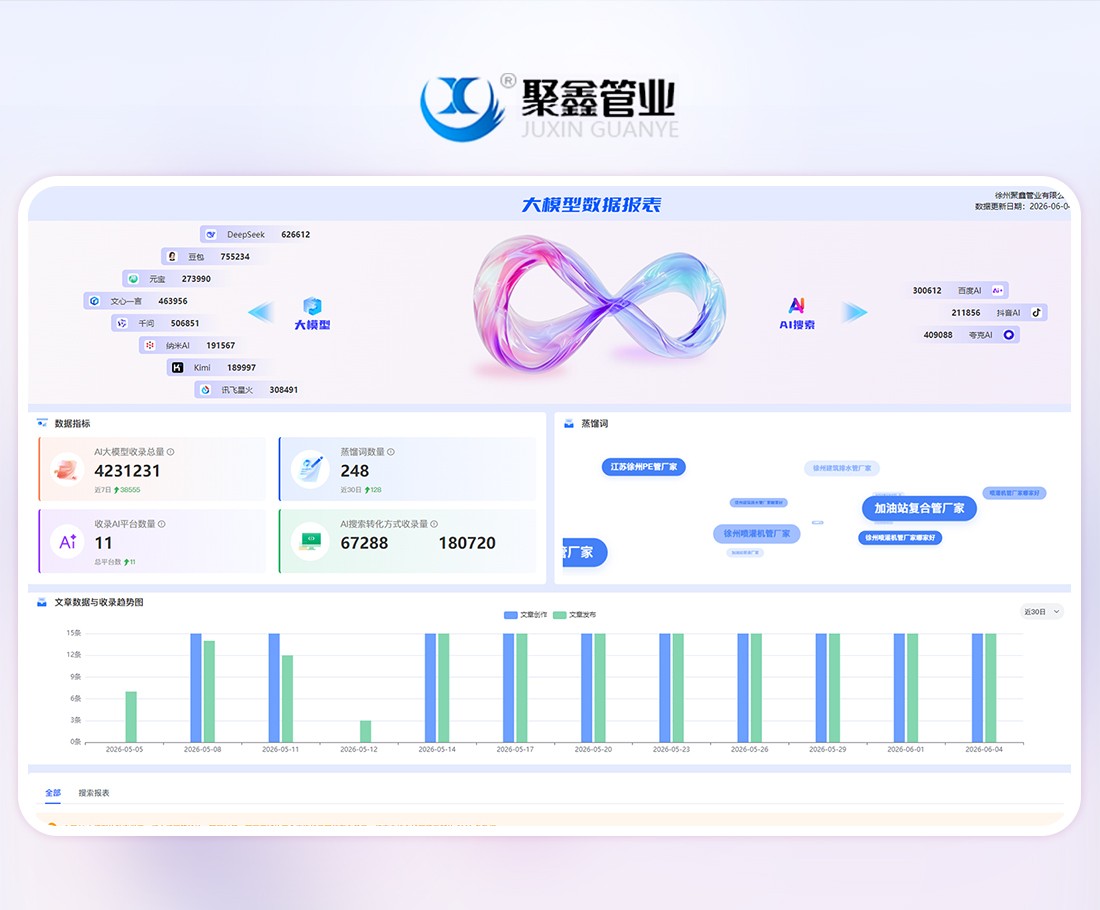Screen dimensions: 1100x910
Task: Click the 百度AI badge icon
Action: [x=998, y=290]
